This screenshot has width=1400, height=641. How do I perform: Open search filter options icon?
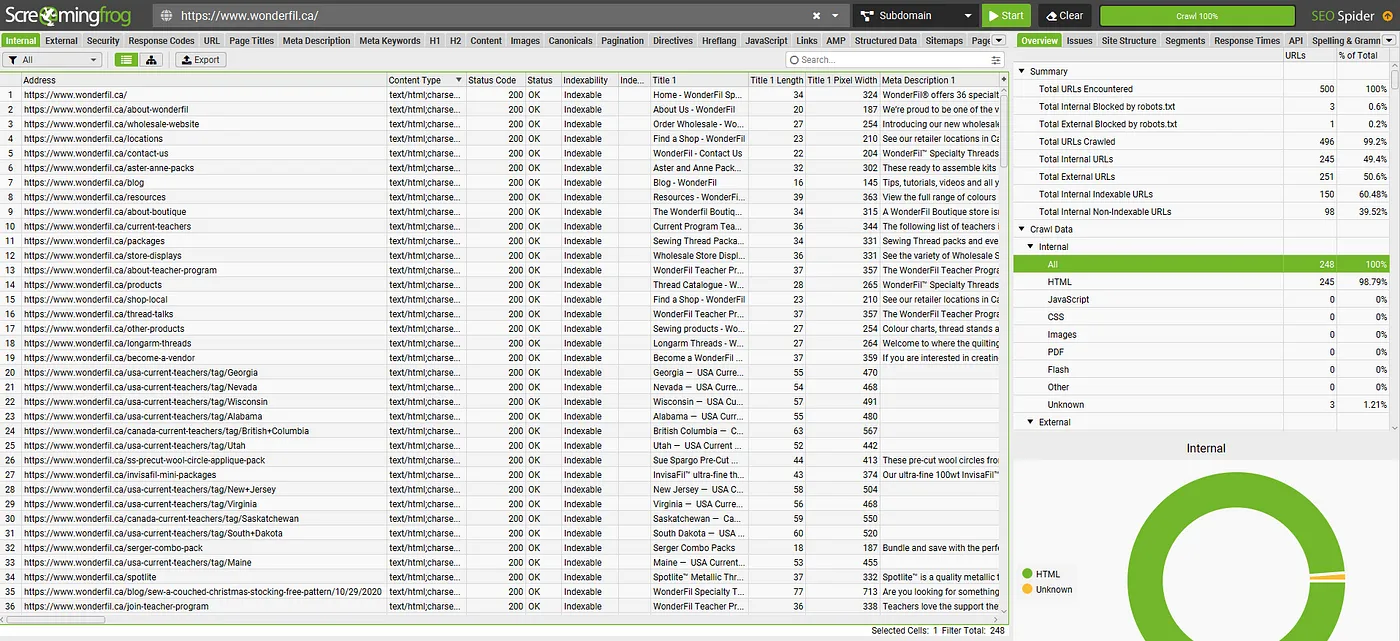click(x=996, y=60)
